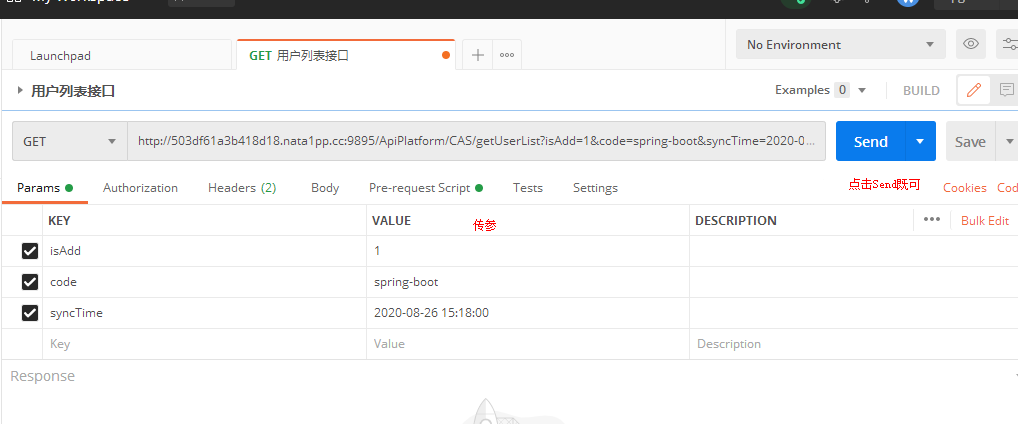Click the Send button
This screenshot has height=424, width=1018.
point(871,141)
